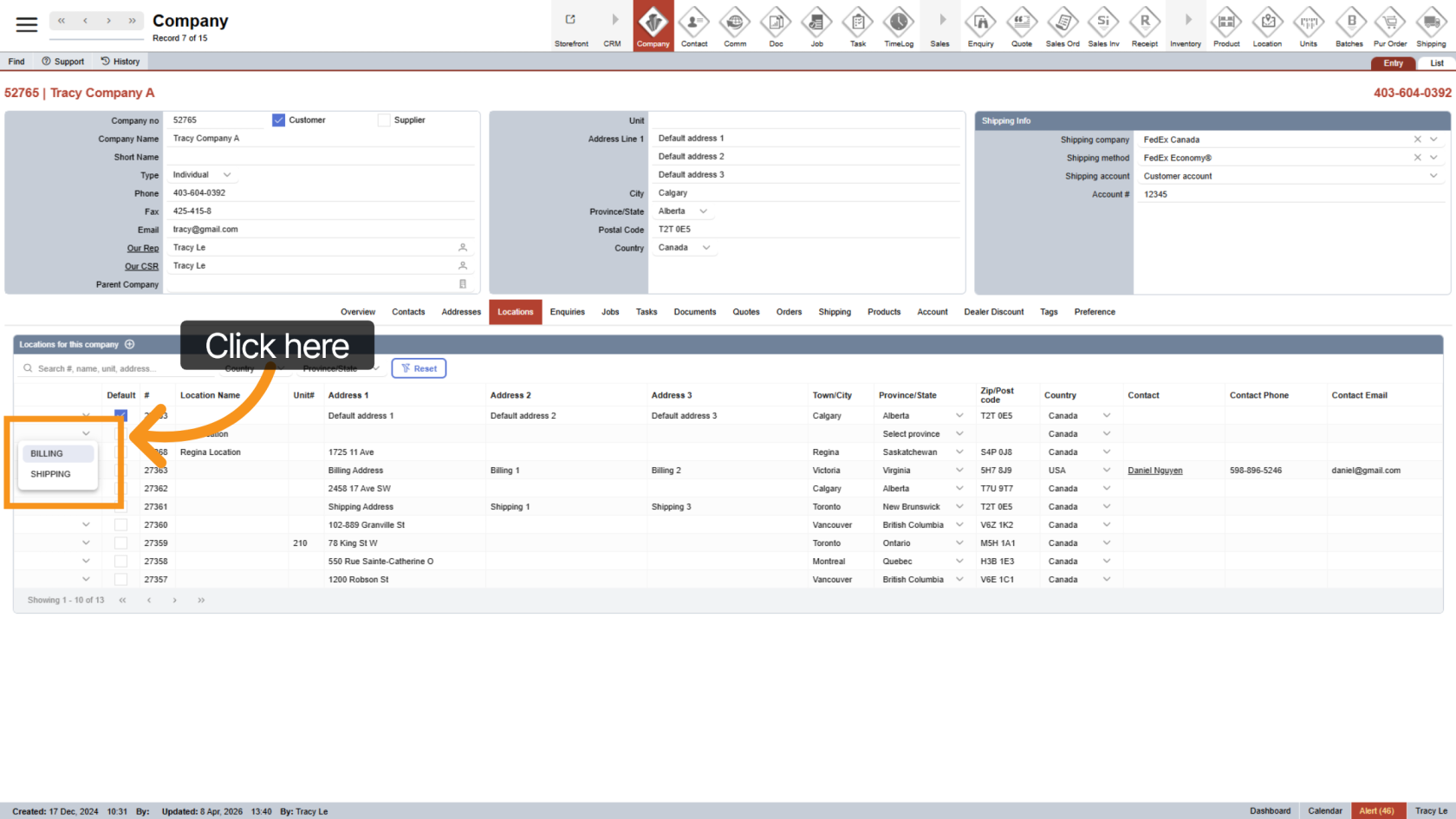The image size is (1456, 819).
Task: Toggle default checkbox for location 27359
Action: point(120,543)
